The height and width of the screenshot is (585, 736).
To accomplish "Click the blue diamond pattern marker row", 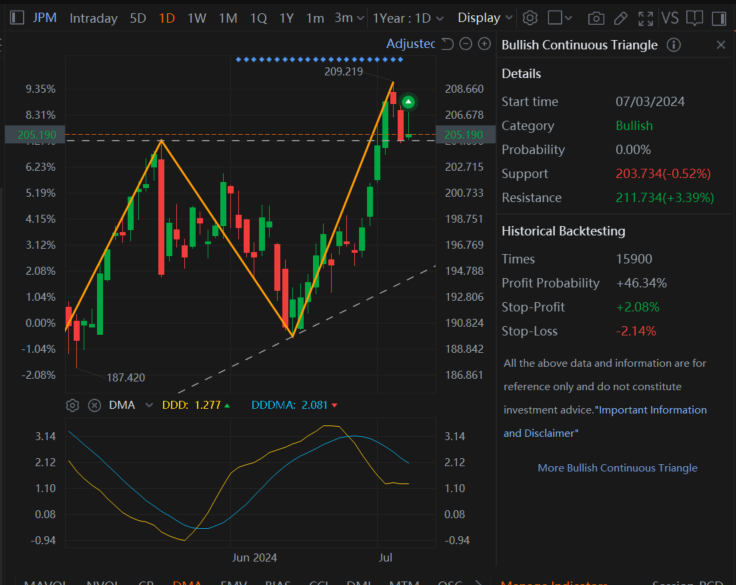I will point(319,60).
